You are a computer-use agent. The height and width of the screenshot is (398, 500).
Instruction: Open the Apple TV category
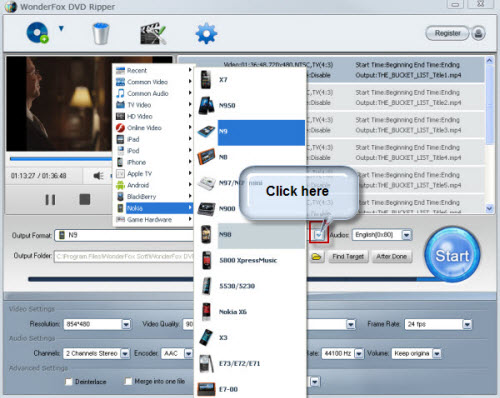(x=153, y=174)
